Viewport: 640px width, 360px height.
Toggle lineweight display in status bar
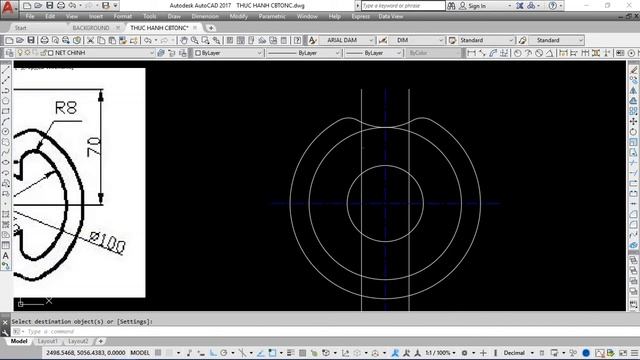(x=290, y=353)
